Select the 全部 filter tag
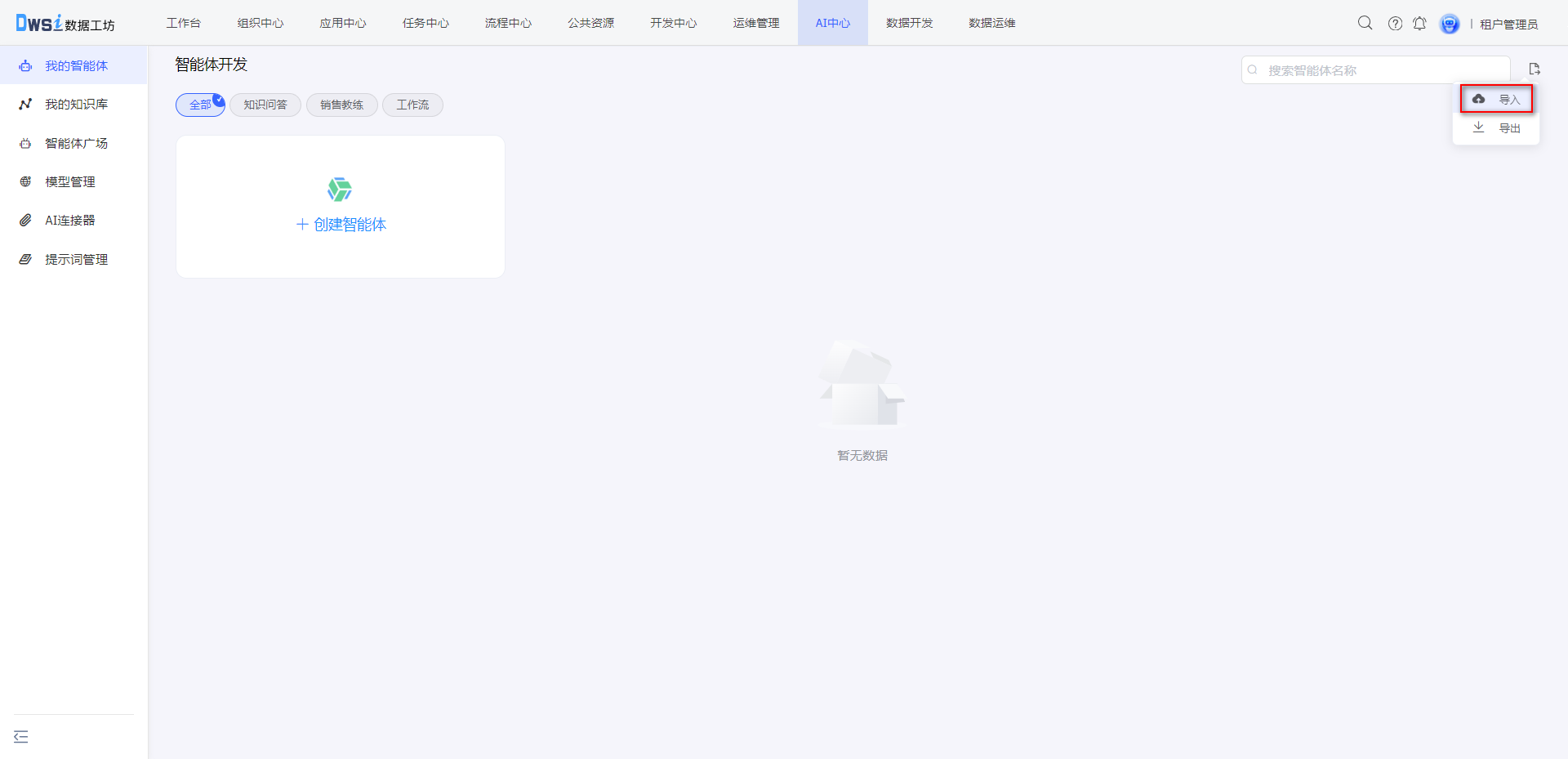Image resolution: width=1568 pixels, height=759 pixels. pyautogui.click(x=200, y=105)
